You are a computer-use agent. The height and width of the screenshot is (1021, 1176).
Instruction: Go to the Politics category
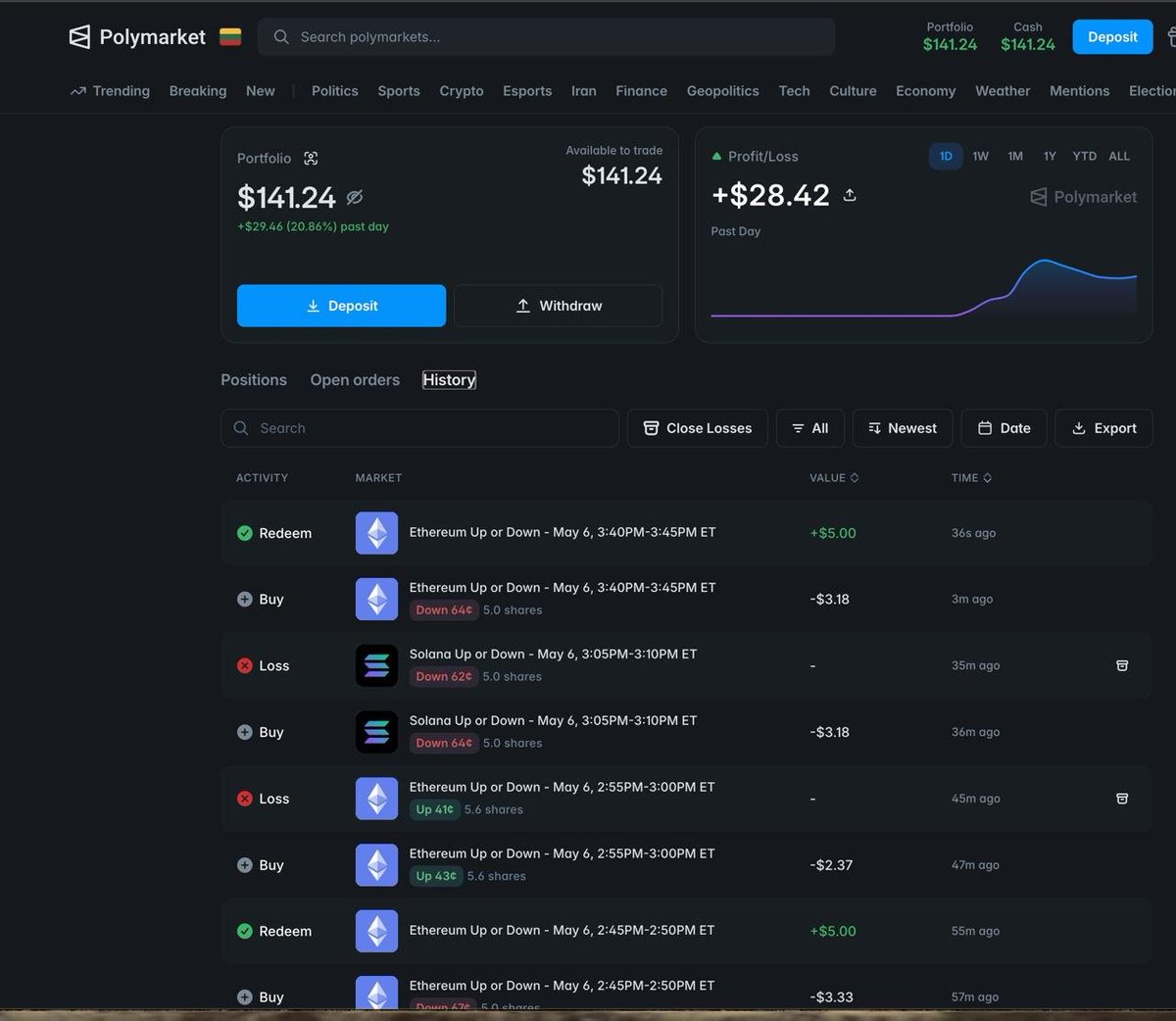[x=334, y=91]
